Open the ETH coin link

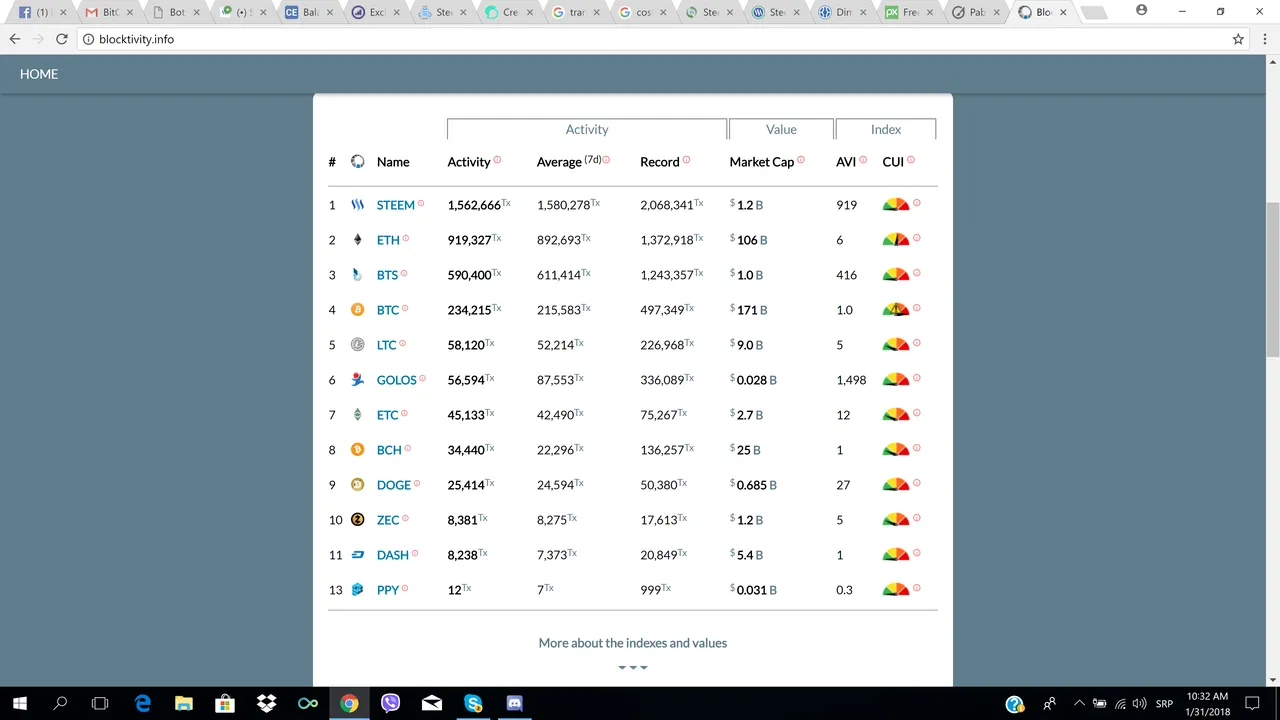point(388,240)
